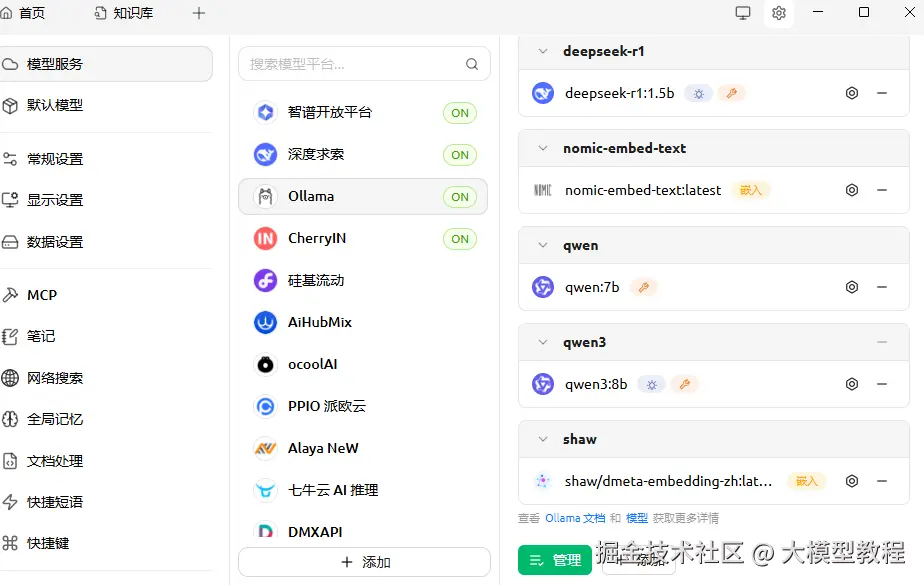Open the 模型 link below model list
This screenshot has height=585, width=924.
[636, 518]
